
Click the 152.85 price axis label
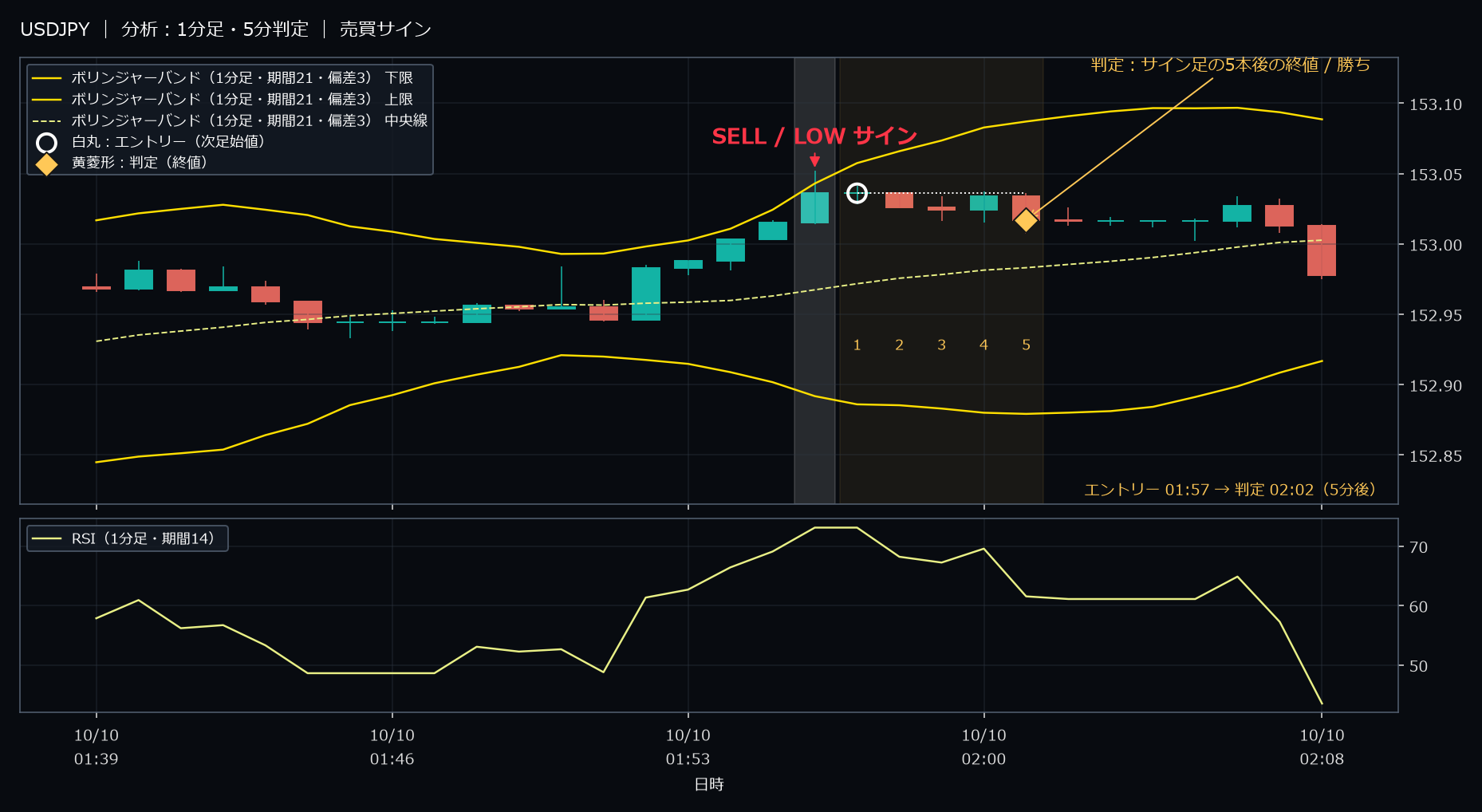point(1436,456)
